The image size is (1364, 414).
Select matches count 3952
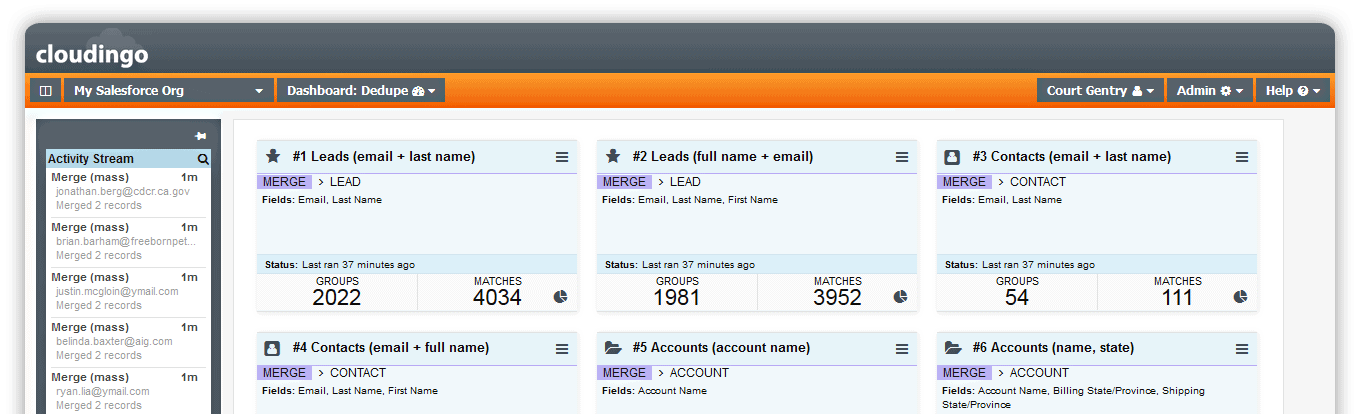pos(837,298)
